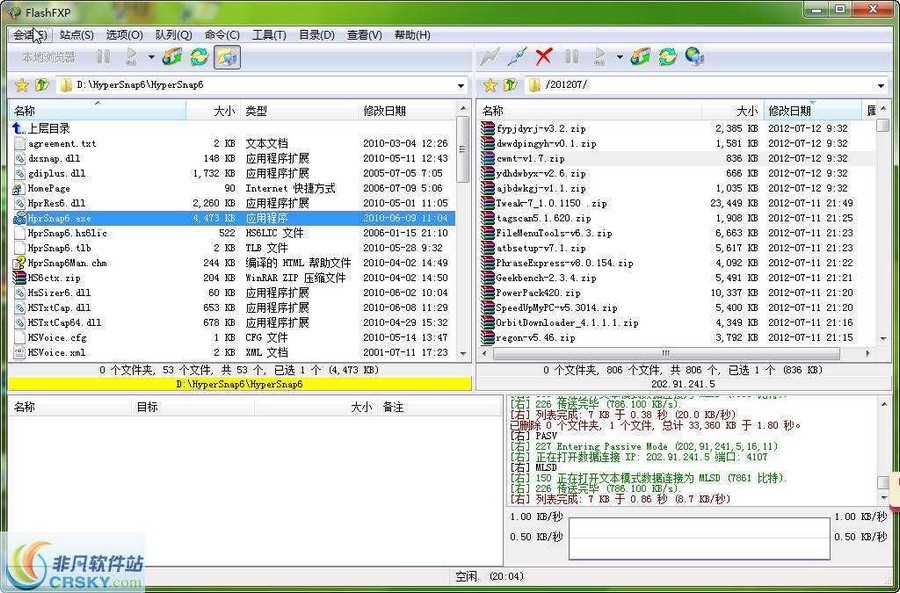
Task: Click the local path field D:\HyperSnap6\HyperSnap6
Action: click(x=262, y=86)
